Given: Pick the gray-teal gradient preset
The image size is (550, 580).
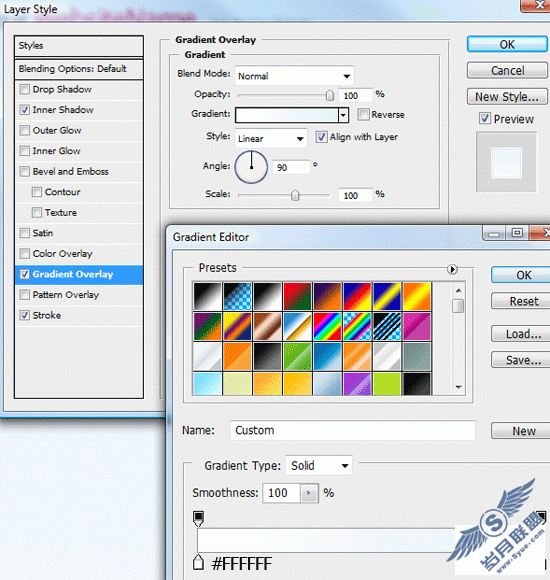Looking at the screenshot, I should [x=417, y=356].
